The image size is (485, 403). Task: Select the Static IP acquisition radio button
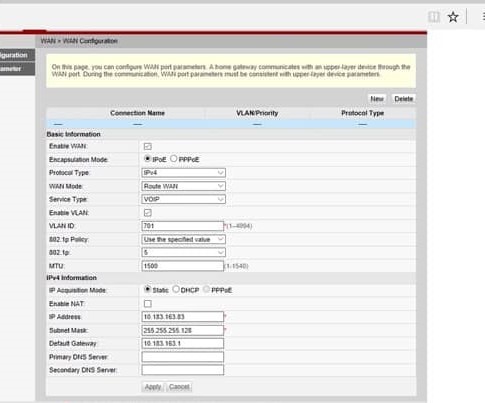(x=147, y=289)
